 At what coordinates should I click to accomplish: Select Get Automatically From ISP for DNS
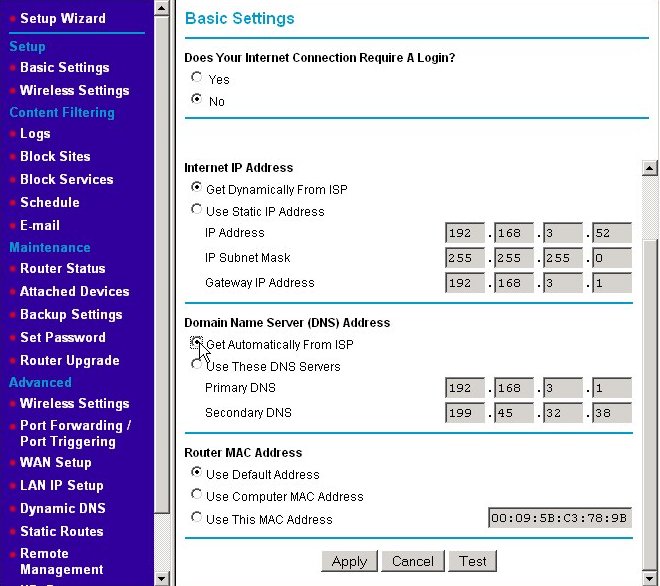[196, 342]
